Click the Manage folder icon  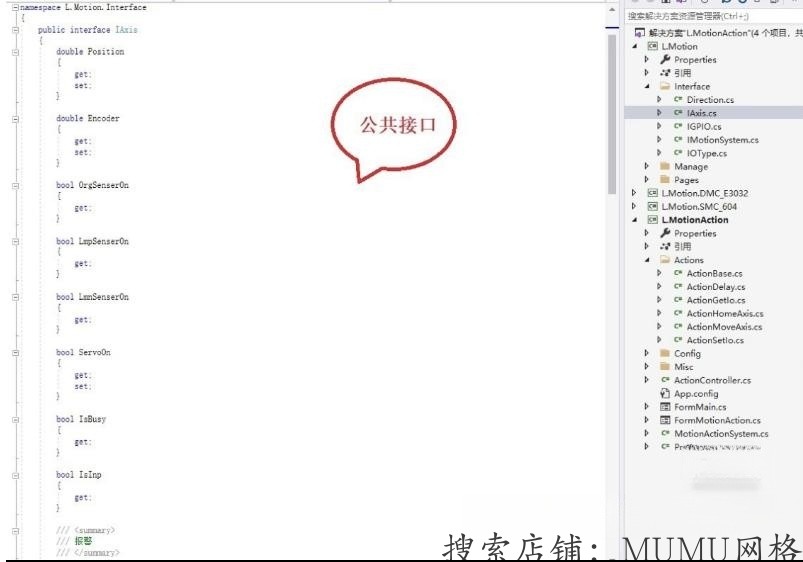click(665, 166)
